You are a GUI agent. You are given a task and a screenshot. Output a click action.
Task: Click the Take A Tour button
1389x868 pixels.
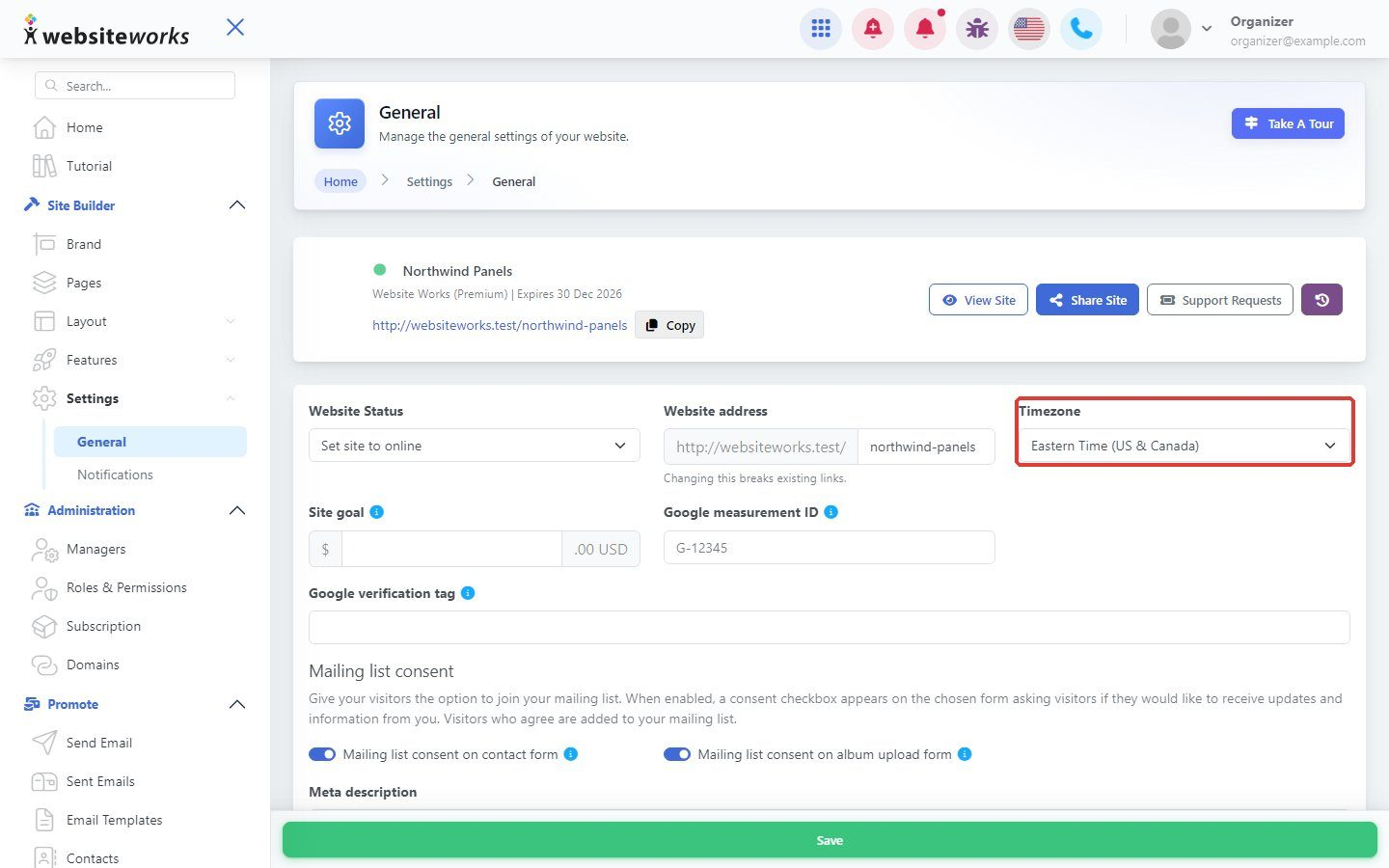pos(1288,123)
